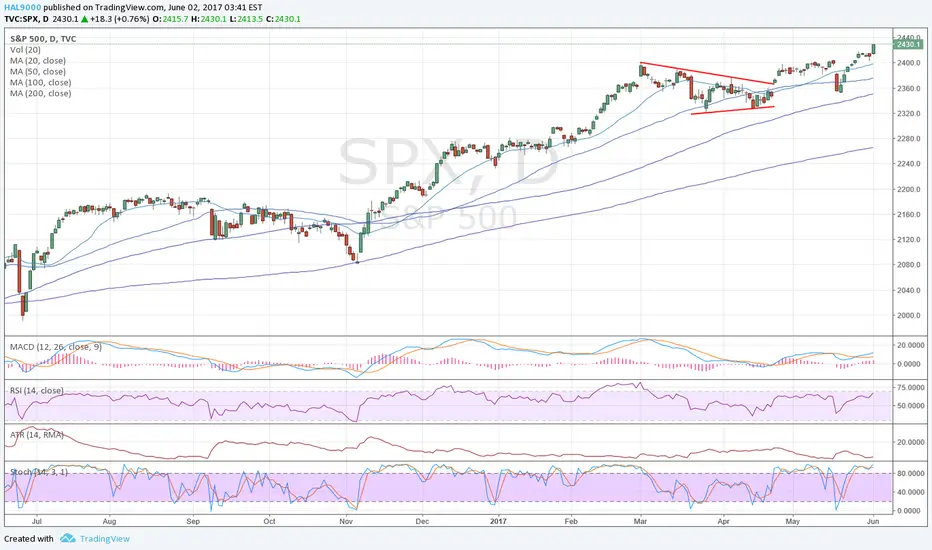Viewport: 932px width, 550px height.
Task: Click the '+18.3 (+0.76%)' change value
Action: click(119, 19)
